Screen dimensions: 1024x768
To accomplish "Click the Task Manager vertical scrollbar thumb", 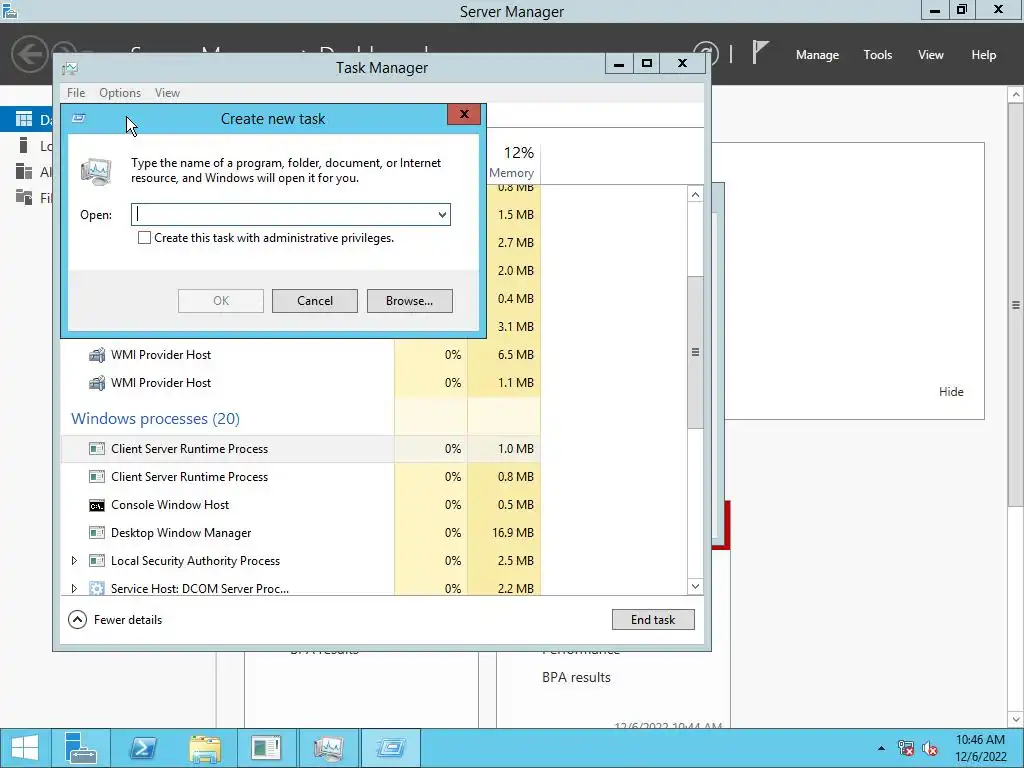I will tap(695, 353).
